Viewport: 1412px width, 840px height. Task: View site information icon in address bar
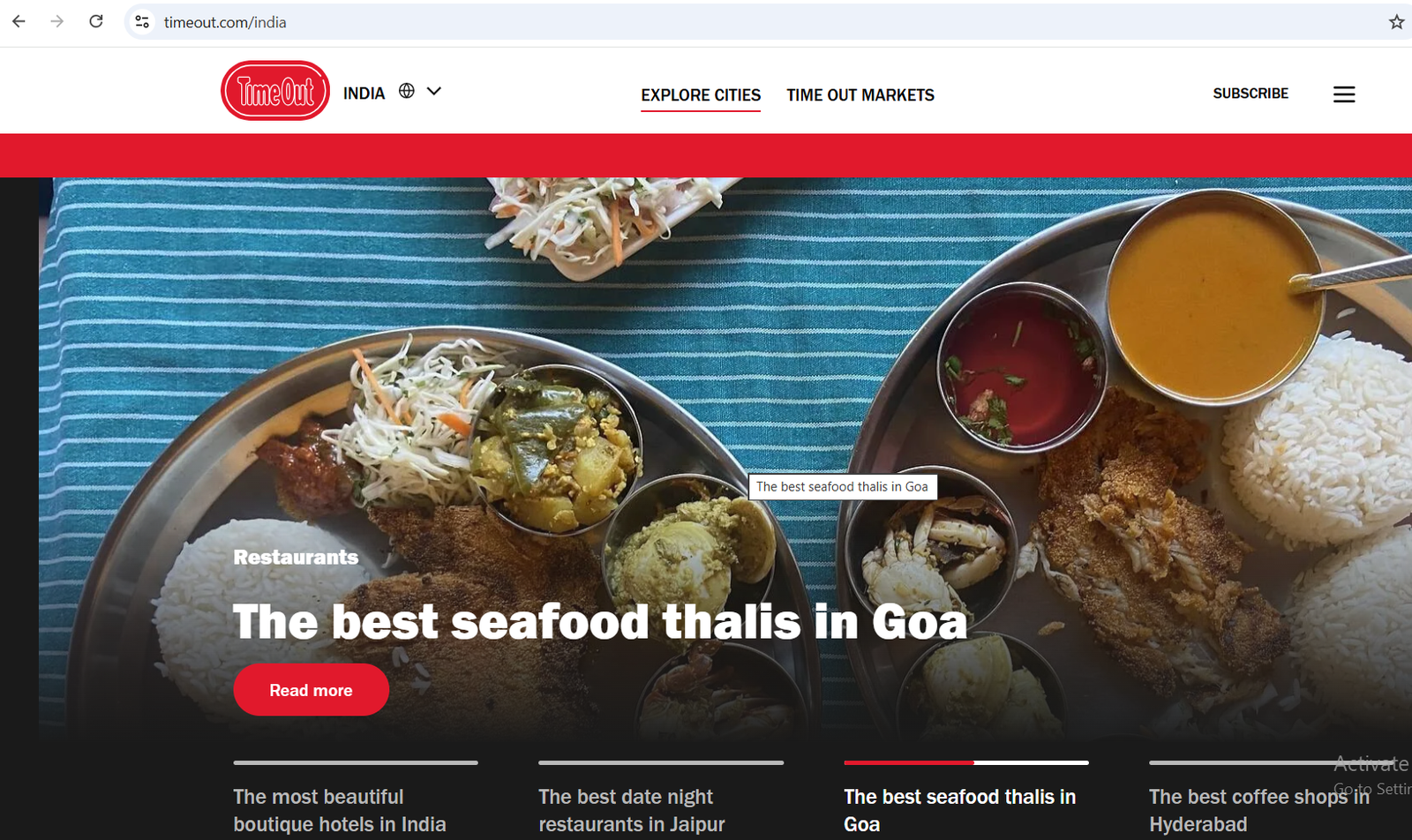coord(142,22)
